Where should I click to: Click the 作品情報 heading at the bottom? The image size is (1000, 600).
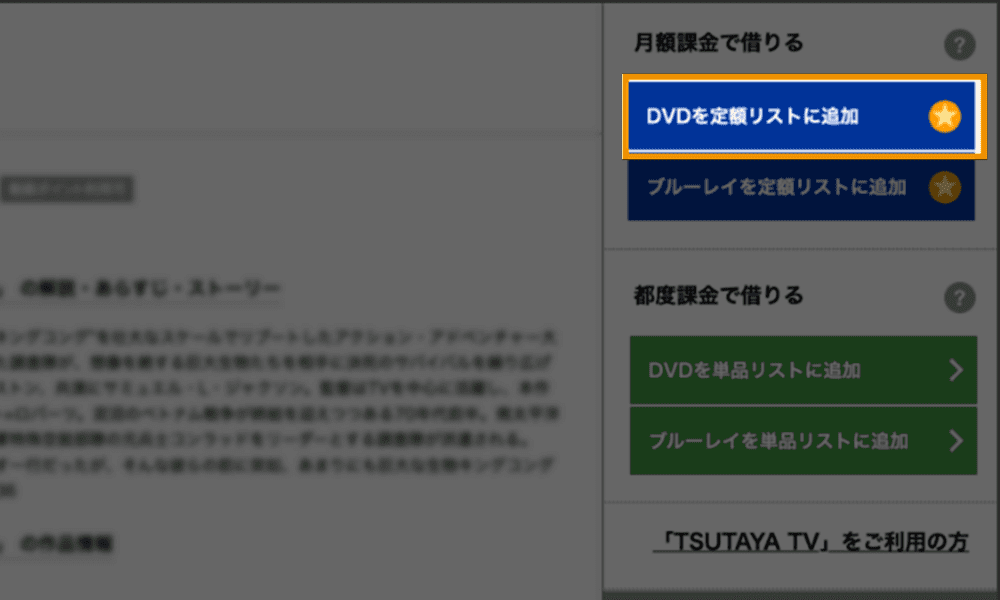point(68,544)
